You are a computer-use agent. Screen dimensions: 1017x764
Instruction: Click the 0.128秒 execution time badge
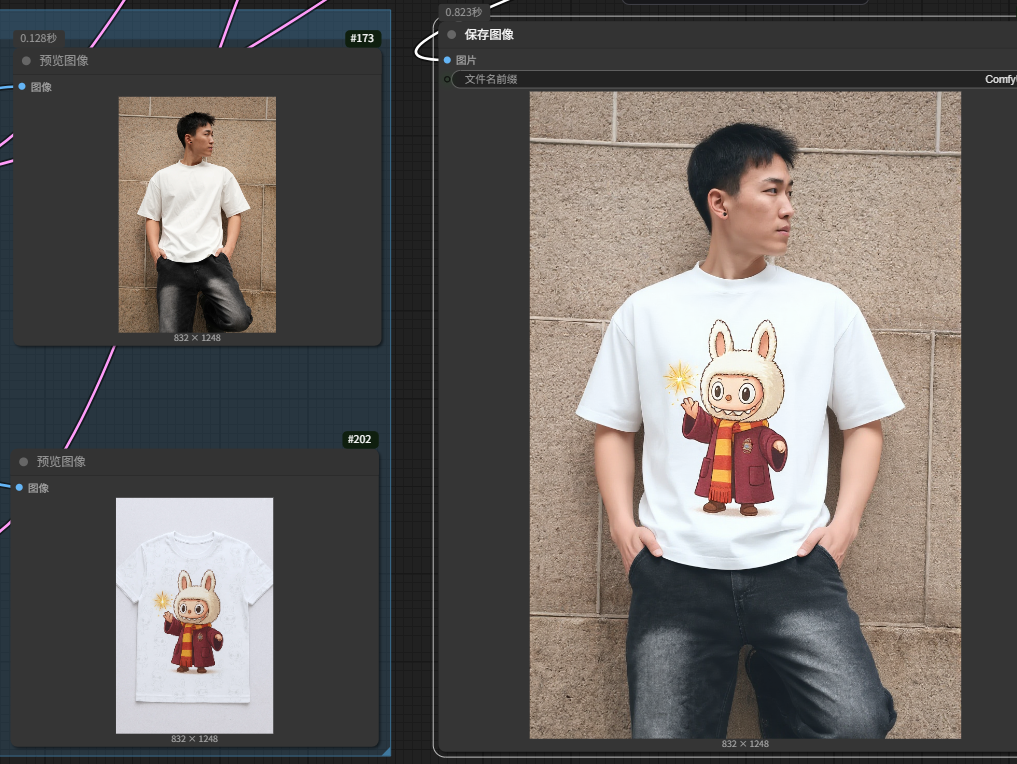(38, 38)
